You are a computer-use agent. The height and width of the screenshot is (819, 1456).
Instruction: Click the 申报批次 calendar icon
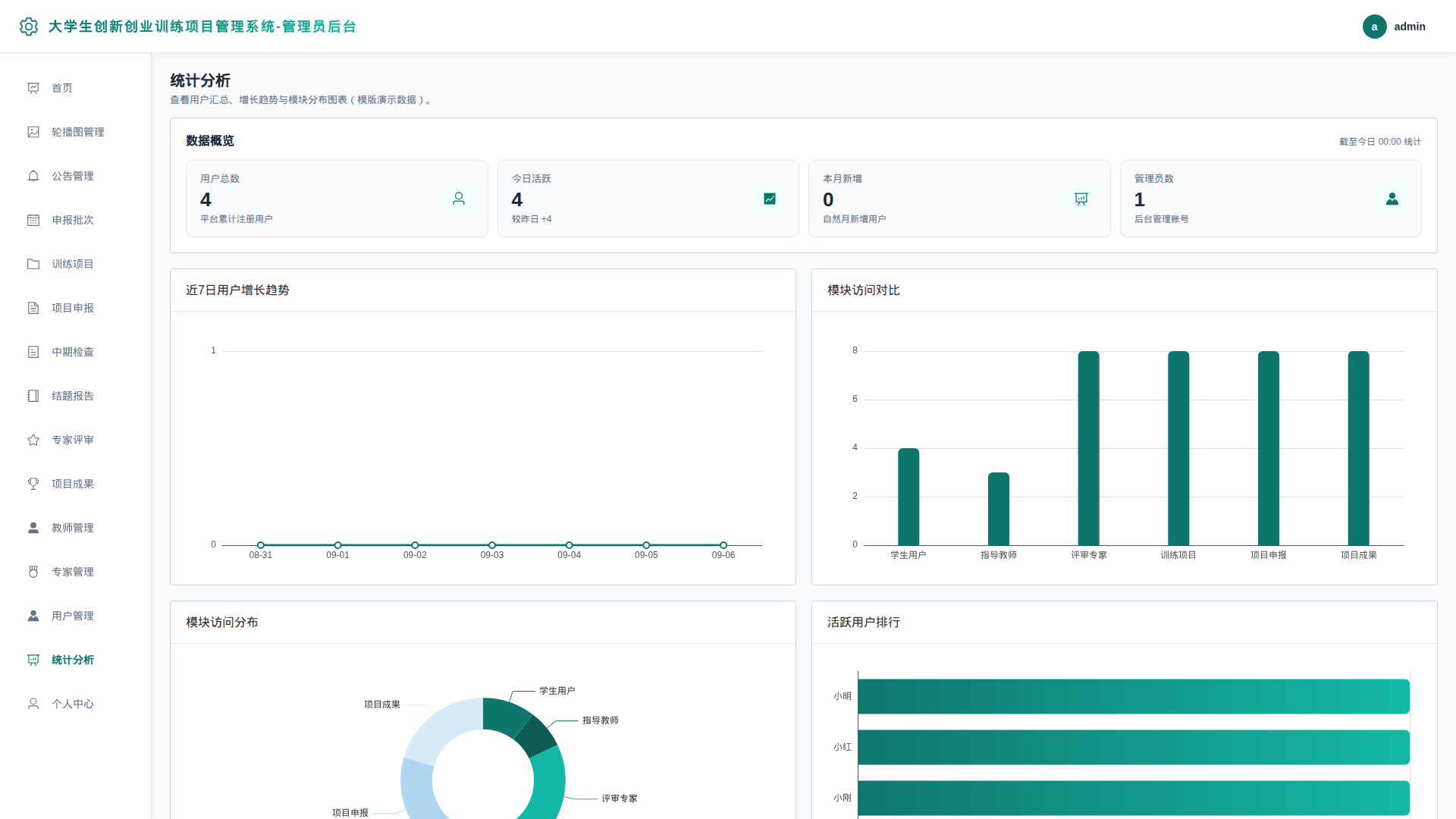pos(33,220)
